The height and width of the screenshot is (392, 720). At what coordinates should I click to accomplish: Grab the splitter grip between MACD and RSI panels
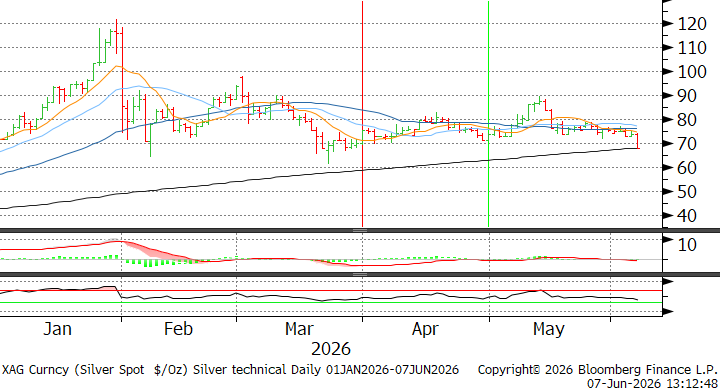(360, 274)
